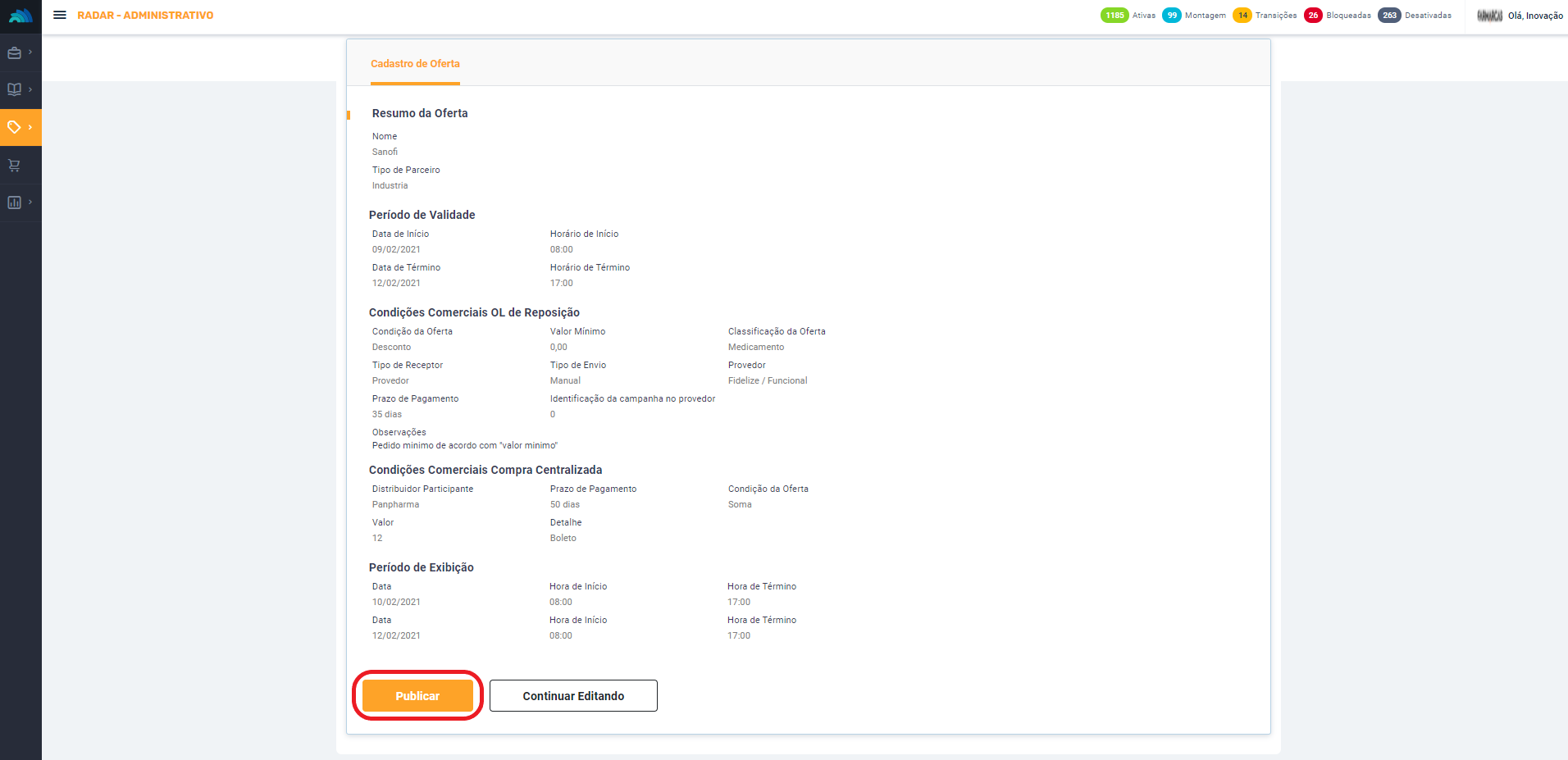Select the price tag offers icon
The width and height of the screenshot is (1568, 760).
[x=15, y=127]
